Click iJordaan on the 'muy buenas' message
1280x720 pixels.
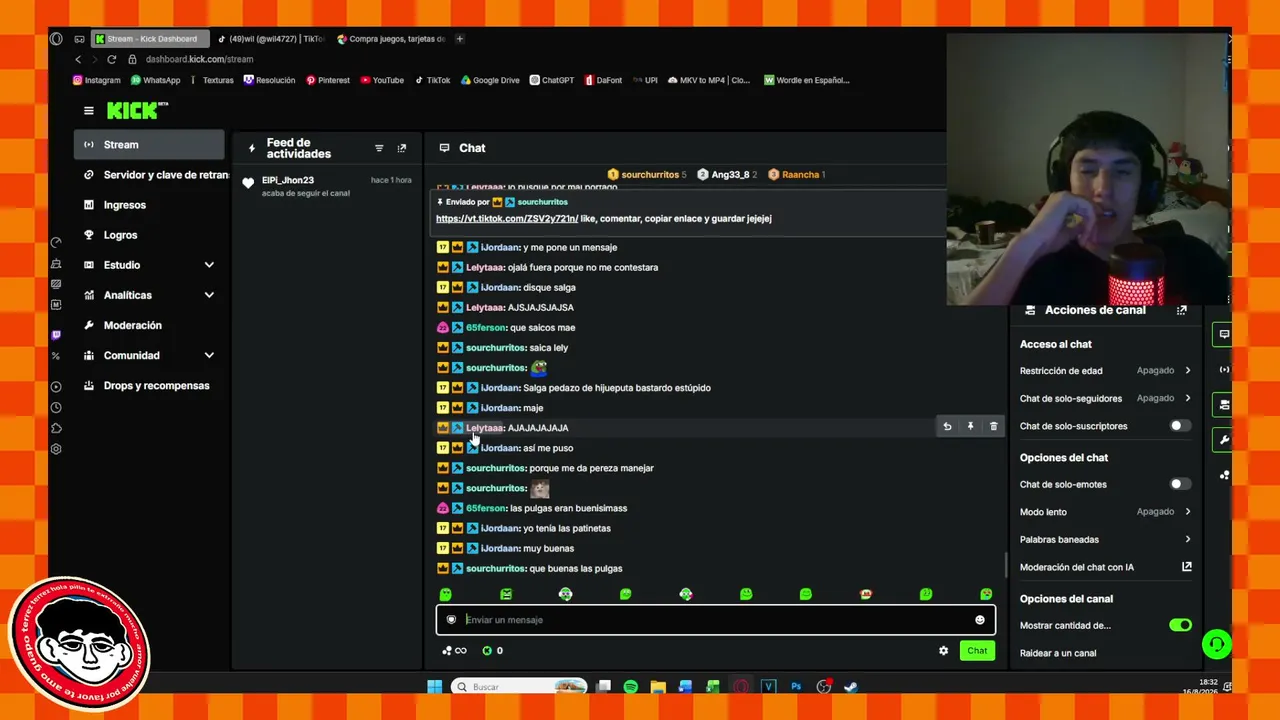[500, 549]
